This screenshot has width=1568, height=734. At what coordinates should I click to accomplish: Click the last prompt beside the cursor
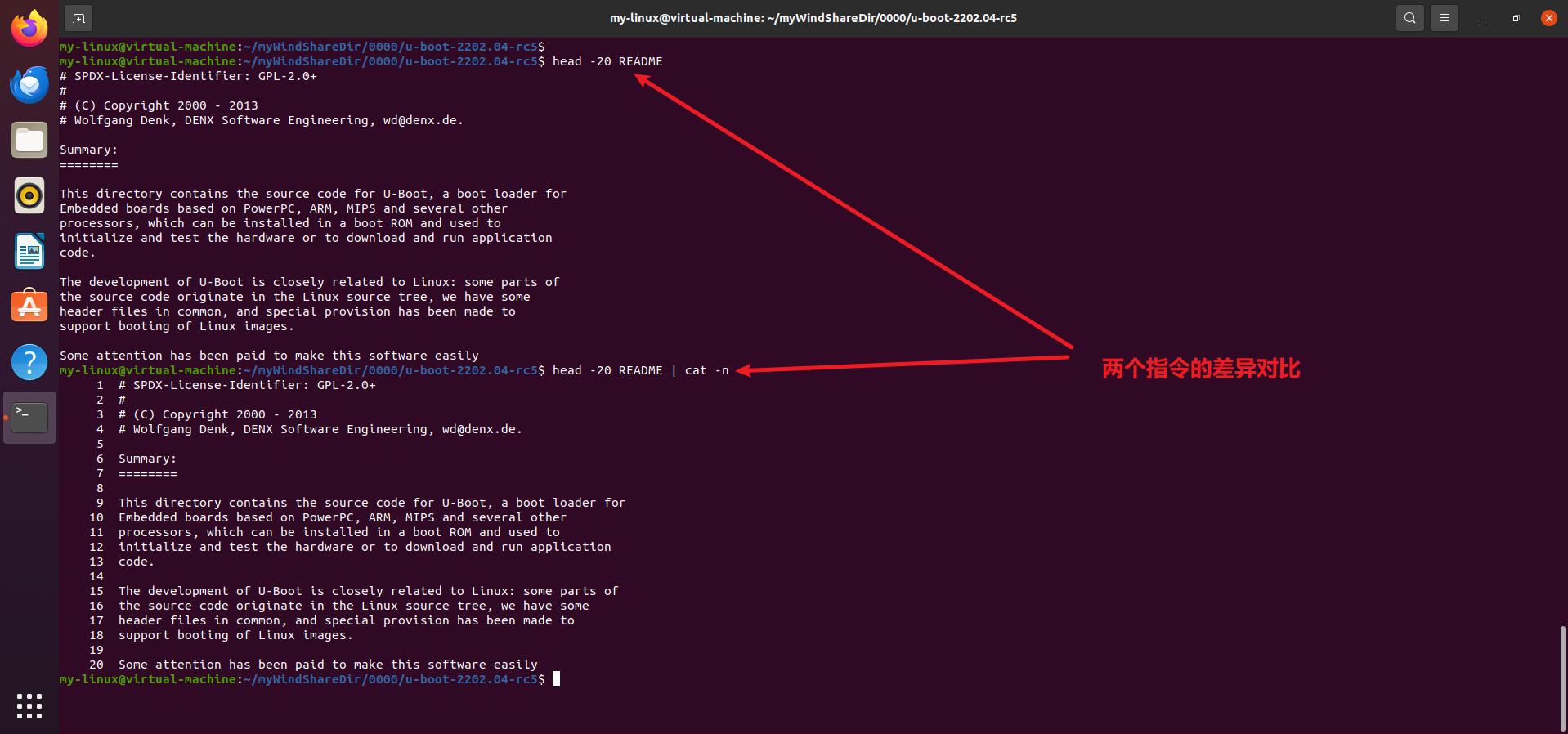point(302,679)
